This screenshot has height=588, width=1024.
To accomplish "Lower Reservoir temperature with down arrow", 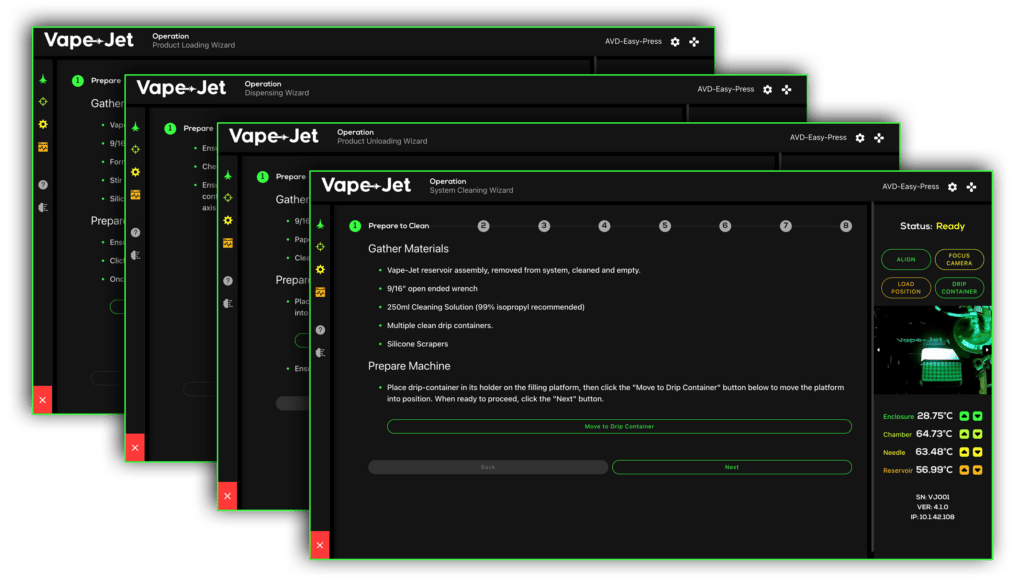I will (978, 470).
